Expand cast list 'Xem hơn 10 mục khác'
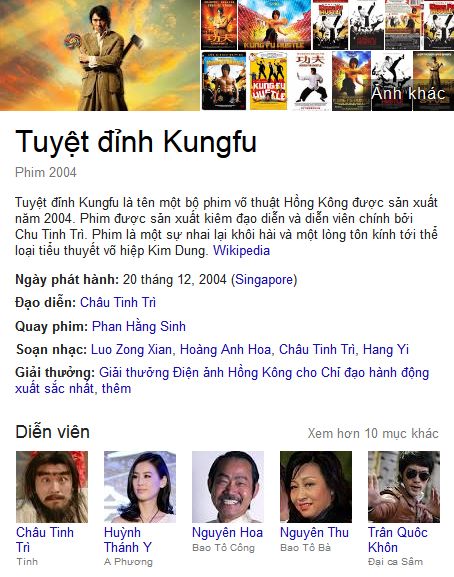Viewport: 454px width, 577px height. 373,433
